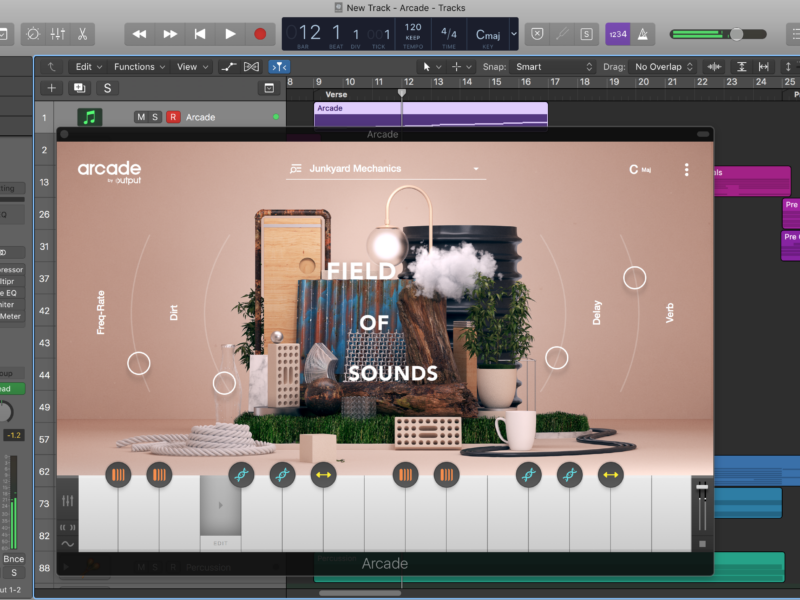Open the Snap Smart dropdown
800x600 pixels.
553,67
